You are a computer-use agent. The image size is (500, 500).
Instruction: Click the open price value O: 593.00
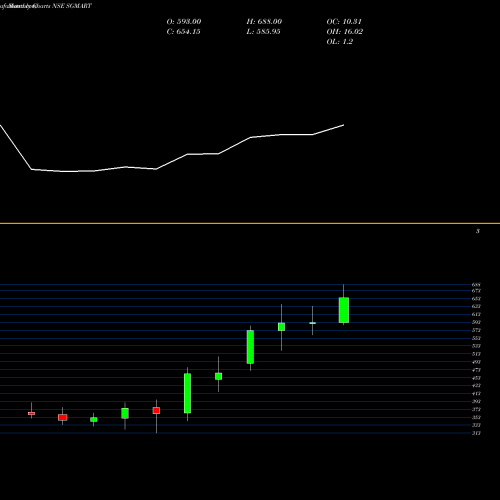(184, 22)
